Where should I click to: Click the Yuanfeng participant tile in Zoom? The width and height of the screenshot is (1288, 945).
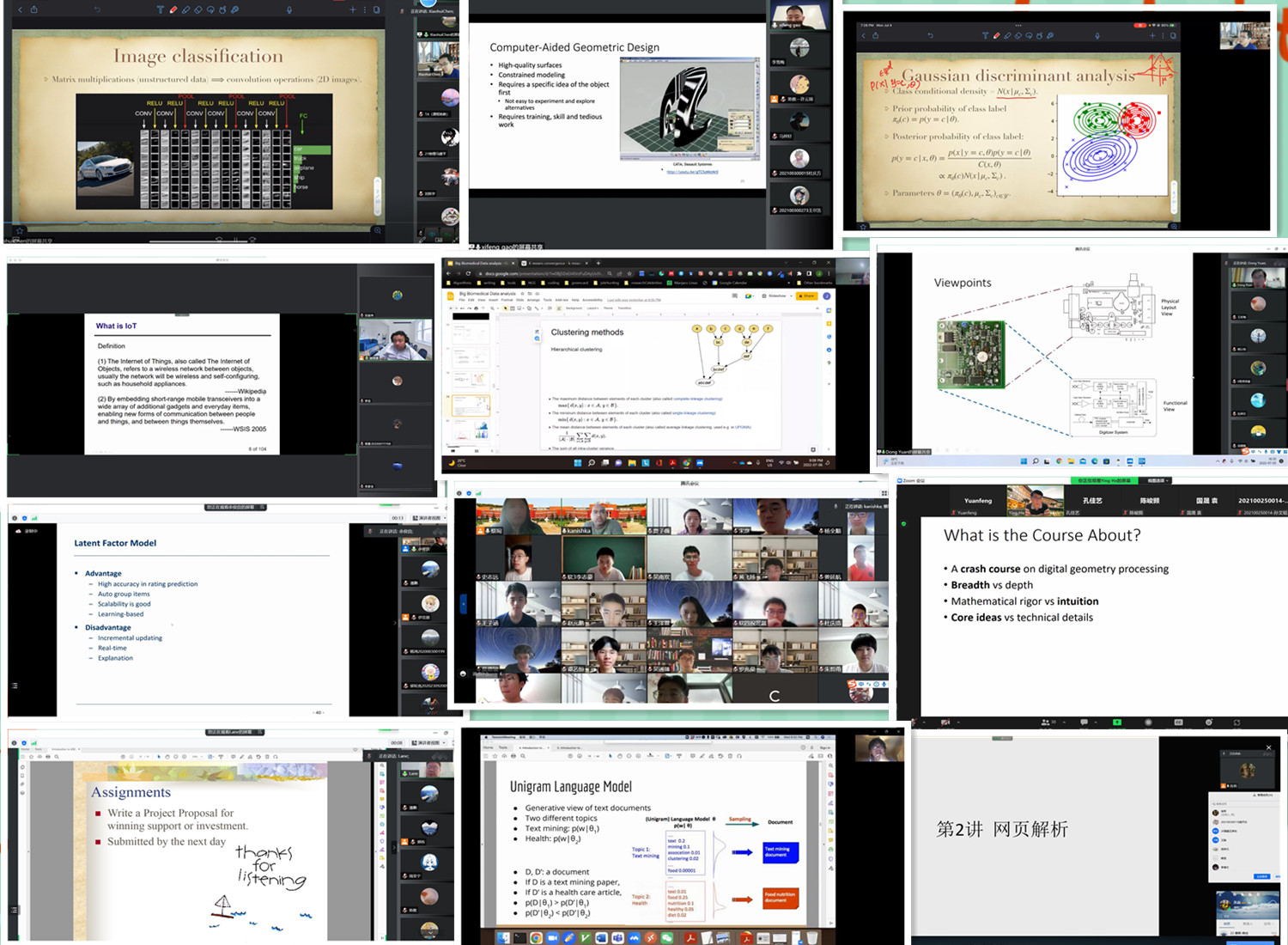[977, 501]
